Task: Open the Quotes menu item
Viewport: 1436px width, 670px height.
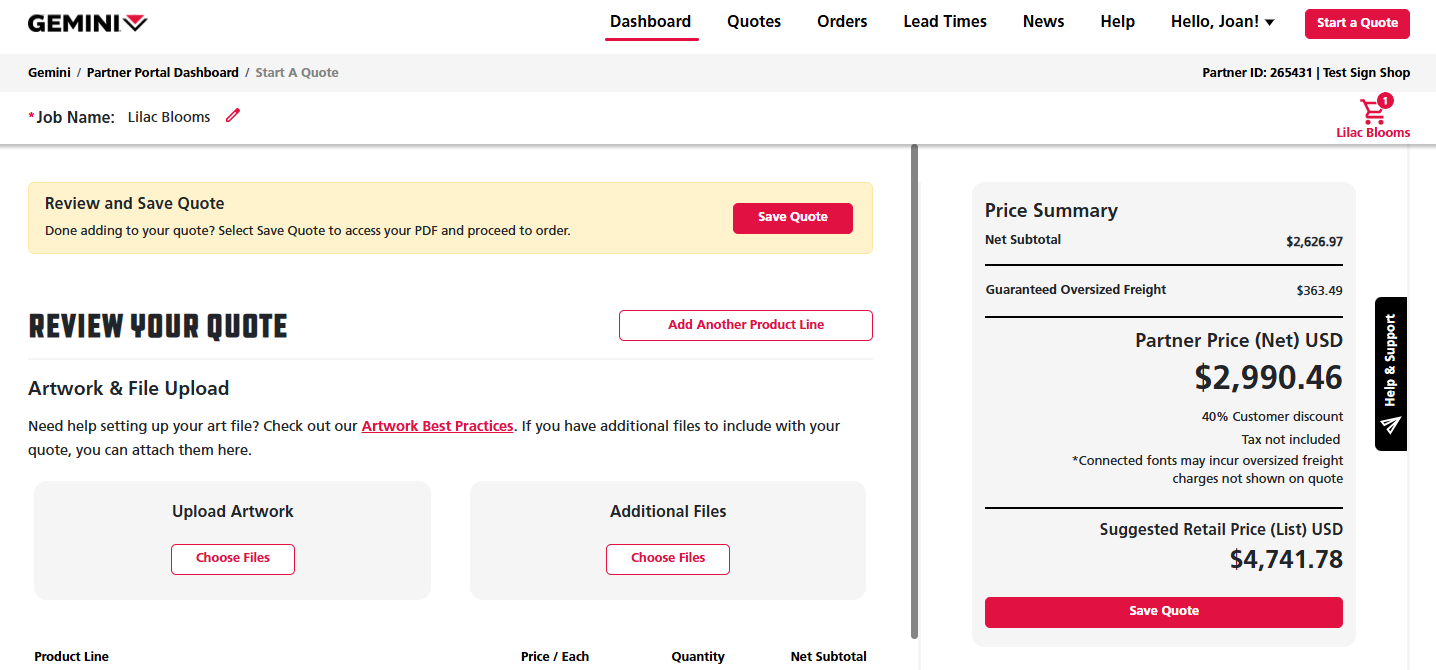Action: 754,22
